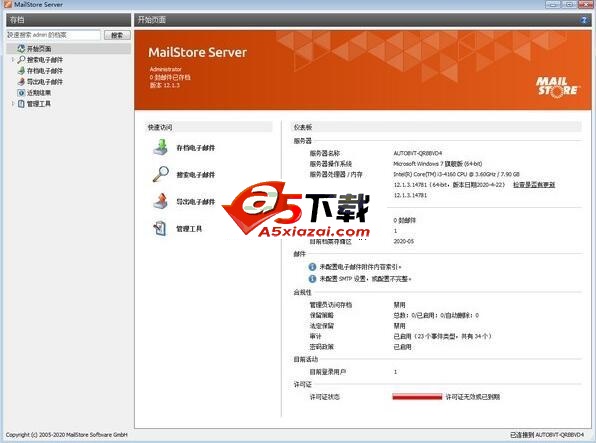596x443 pixels.
Task: Click the 2020-05 archive store value
Action: tap(403, 241)
